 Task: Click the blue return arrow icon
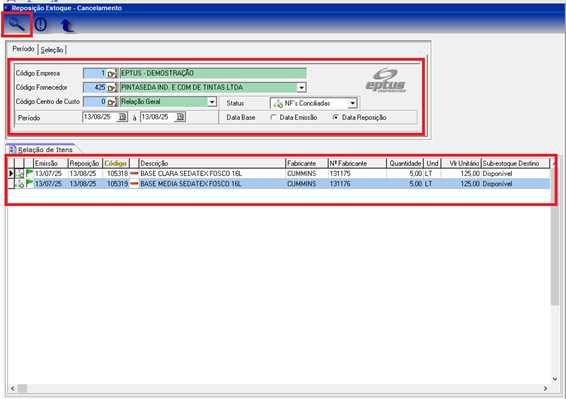coord(67,25)
